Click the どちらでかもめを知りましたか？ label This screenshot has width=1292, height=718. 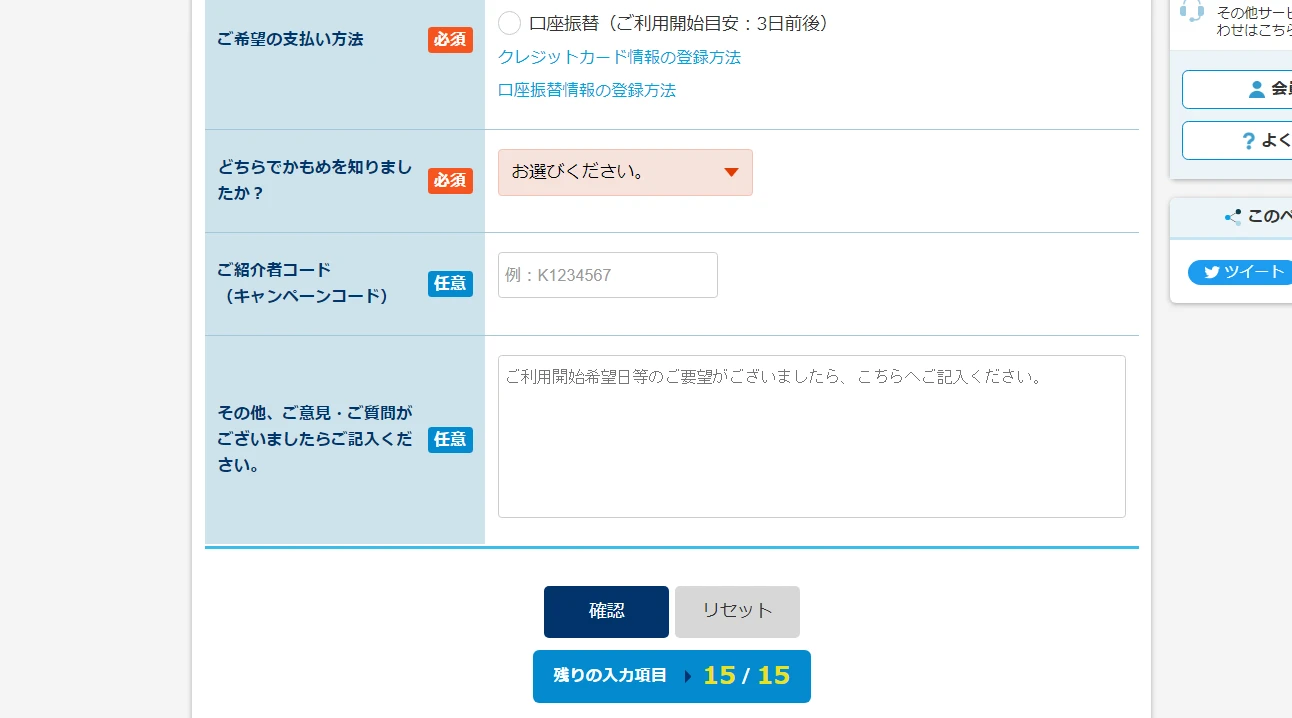pyautogui.click(x=315, y=180)
